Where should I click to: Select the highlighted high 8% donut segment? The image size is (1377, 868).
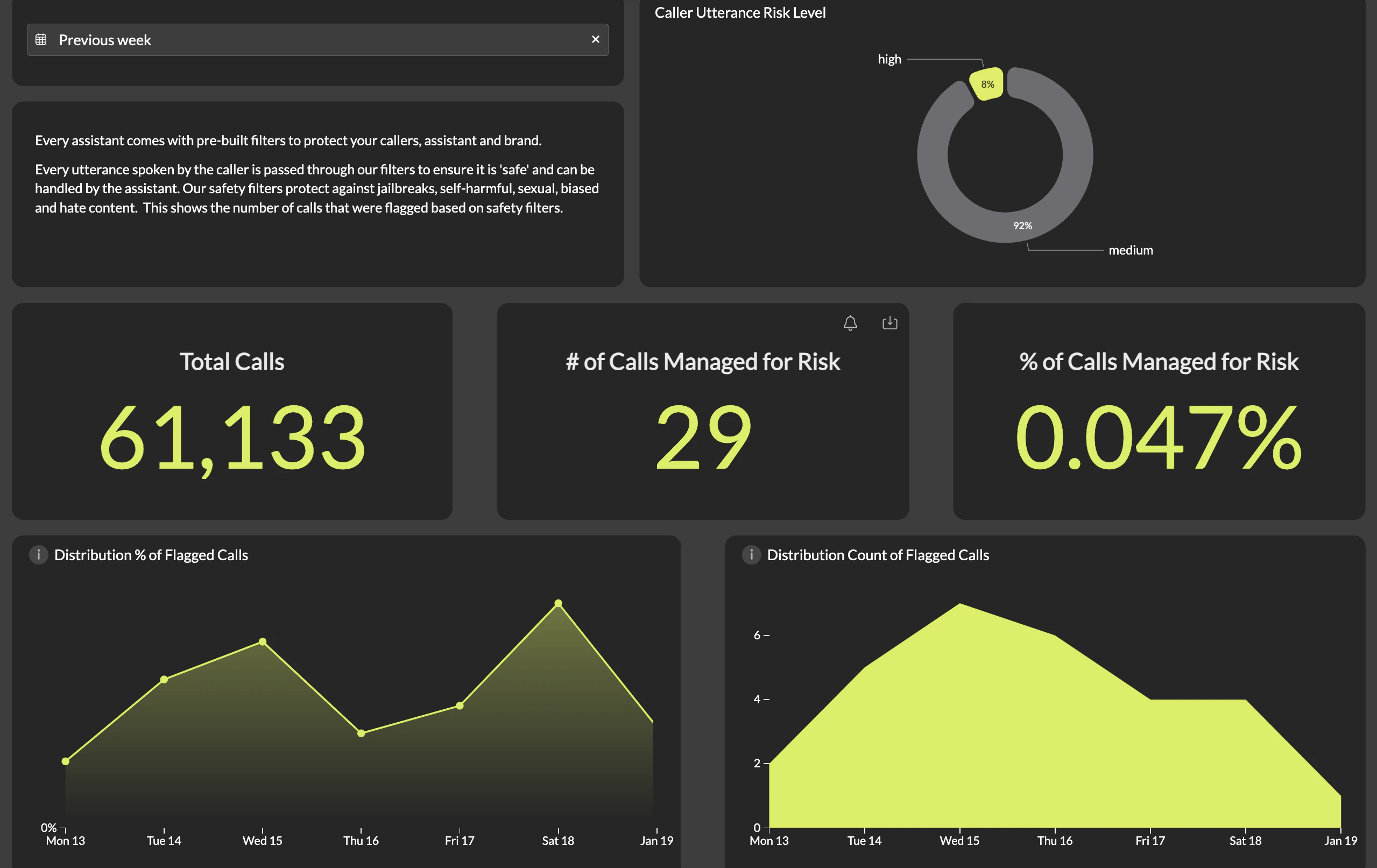987,83
